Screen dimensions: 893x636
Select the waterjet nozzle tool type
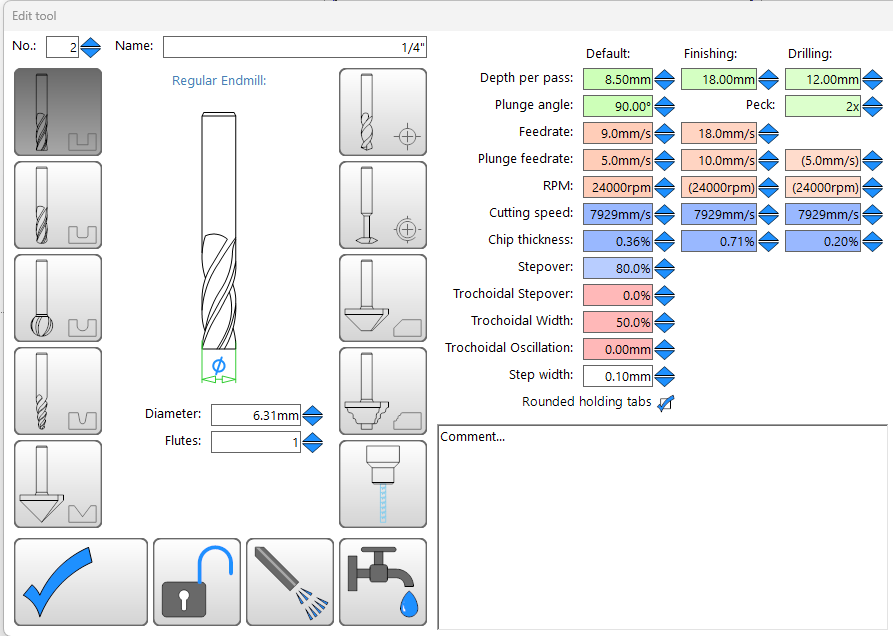(382, 484)
